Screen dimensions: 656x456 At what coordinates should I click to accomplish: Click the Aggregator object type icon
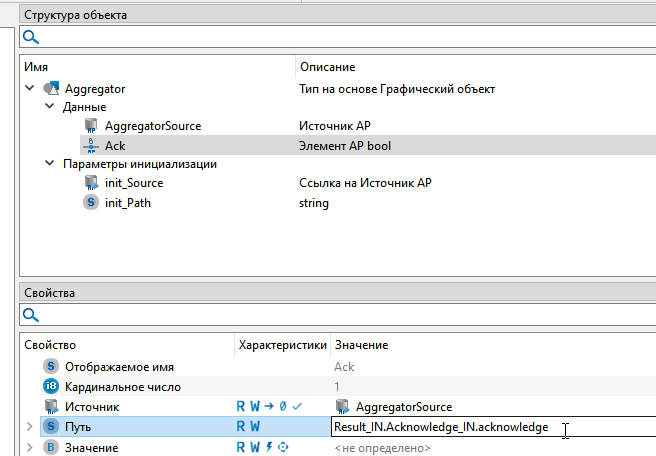coord(51,89)
